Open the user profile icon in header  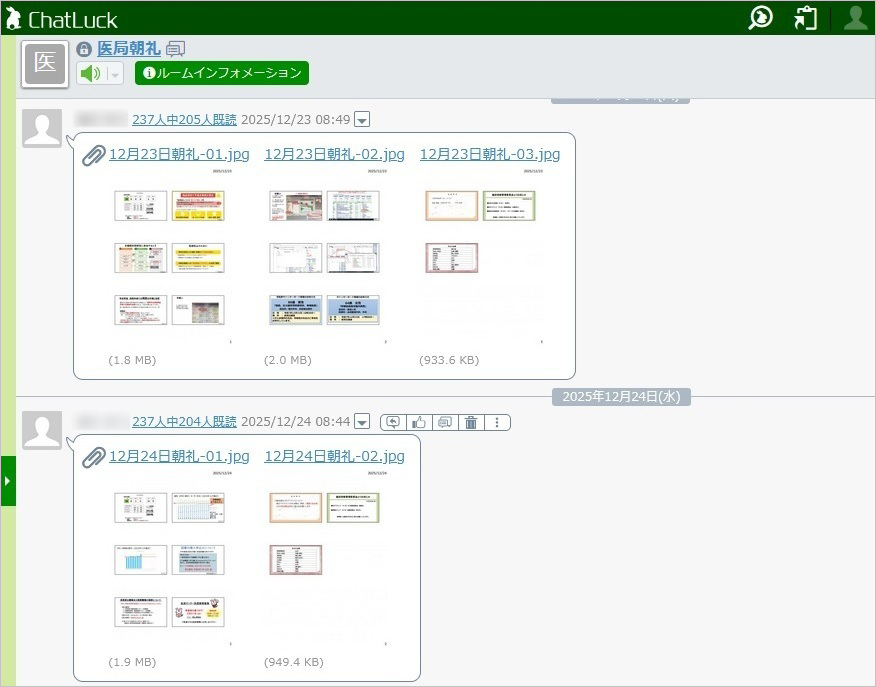click(855, 18)
